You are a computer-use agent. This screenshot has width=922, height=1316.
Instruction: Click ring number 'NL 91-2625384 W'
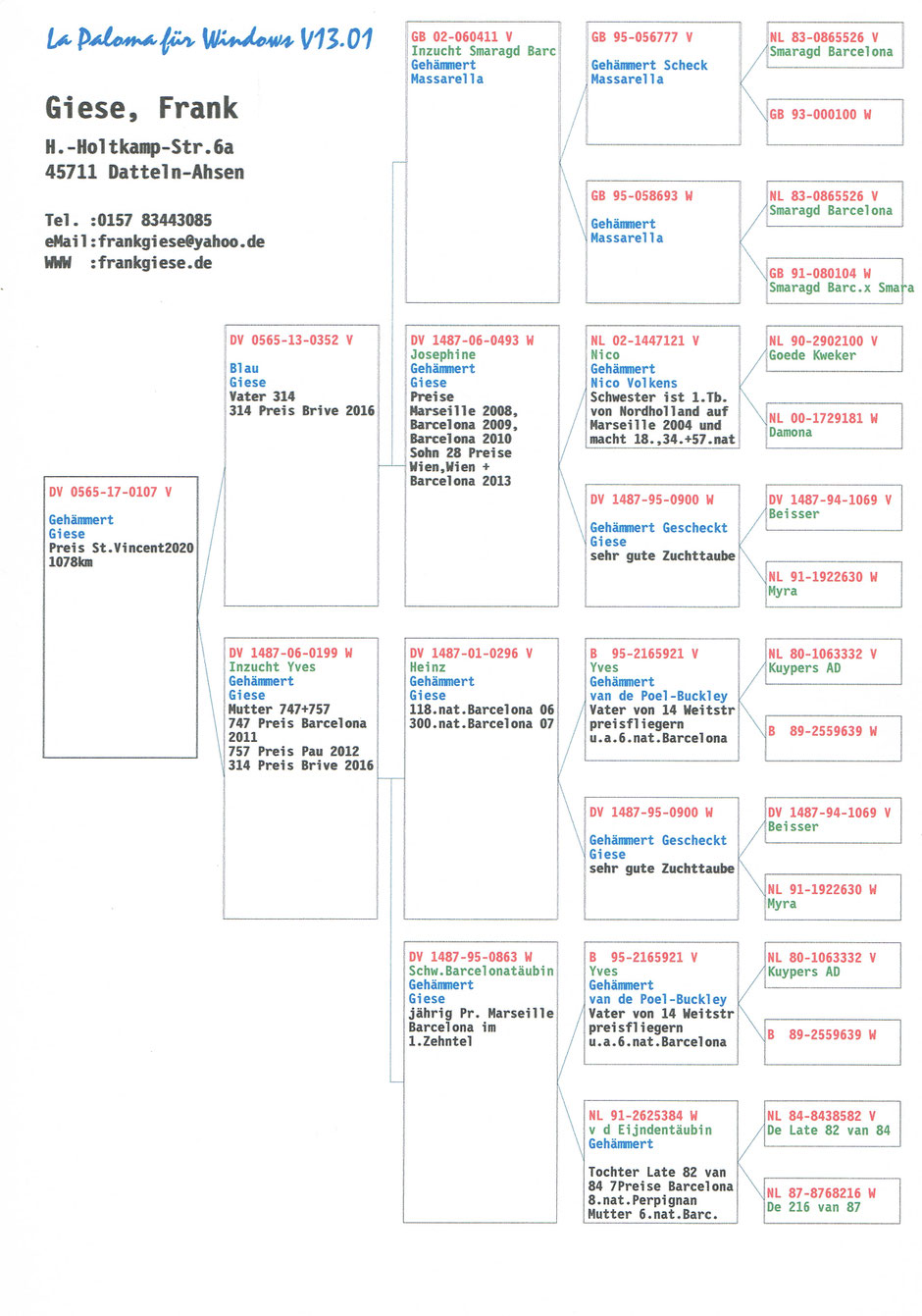coord(643,1116)
